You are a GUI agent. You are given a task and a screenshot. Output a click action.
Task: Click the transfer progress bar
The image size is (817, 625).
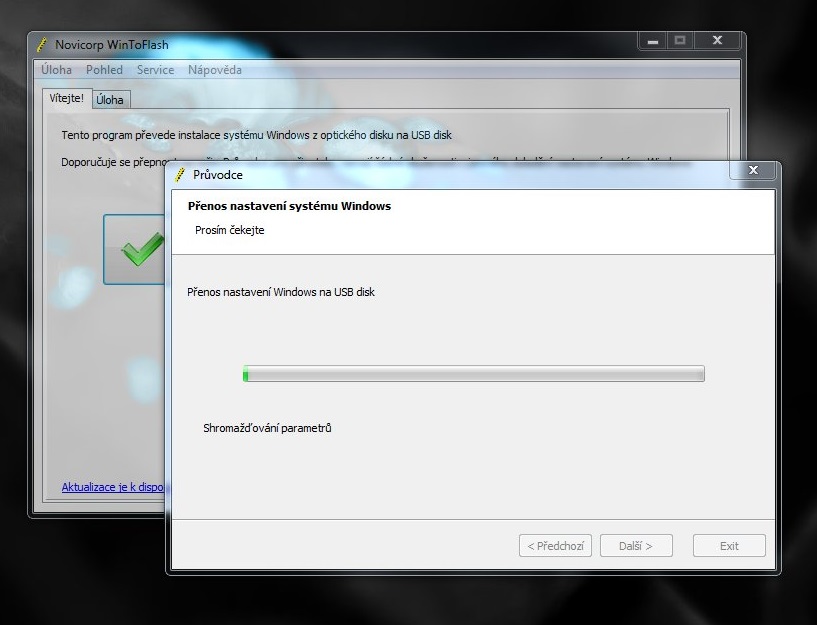click(x=474, y=373)
